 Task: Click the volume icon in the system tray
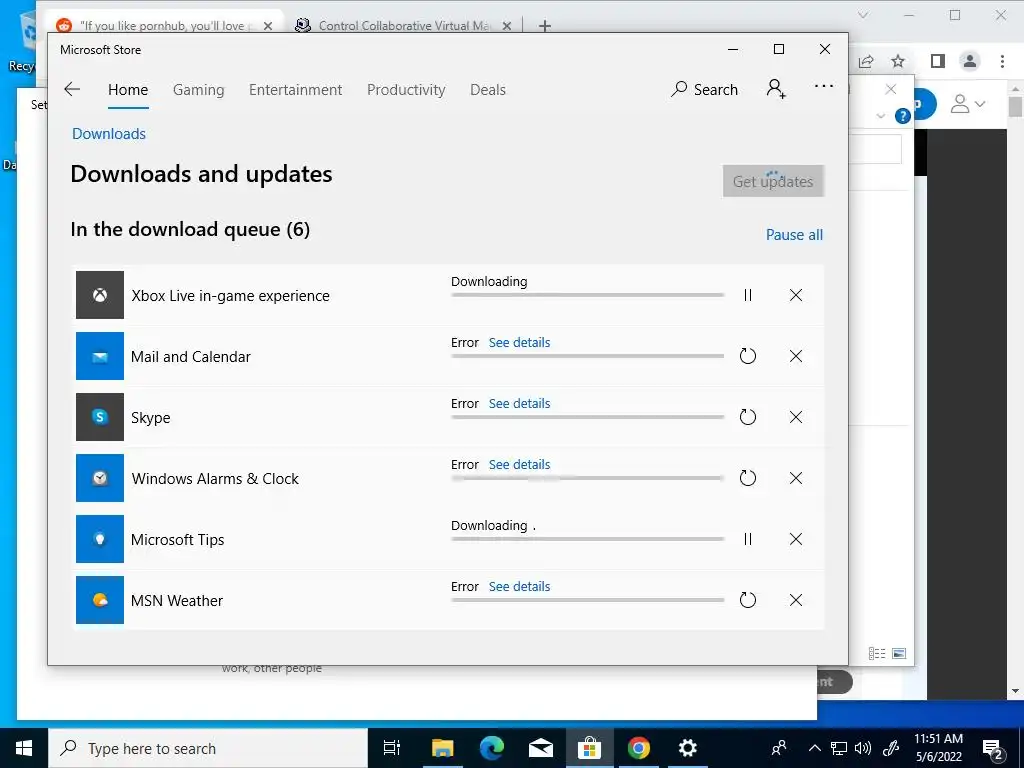pos(863,748)
